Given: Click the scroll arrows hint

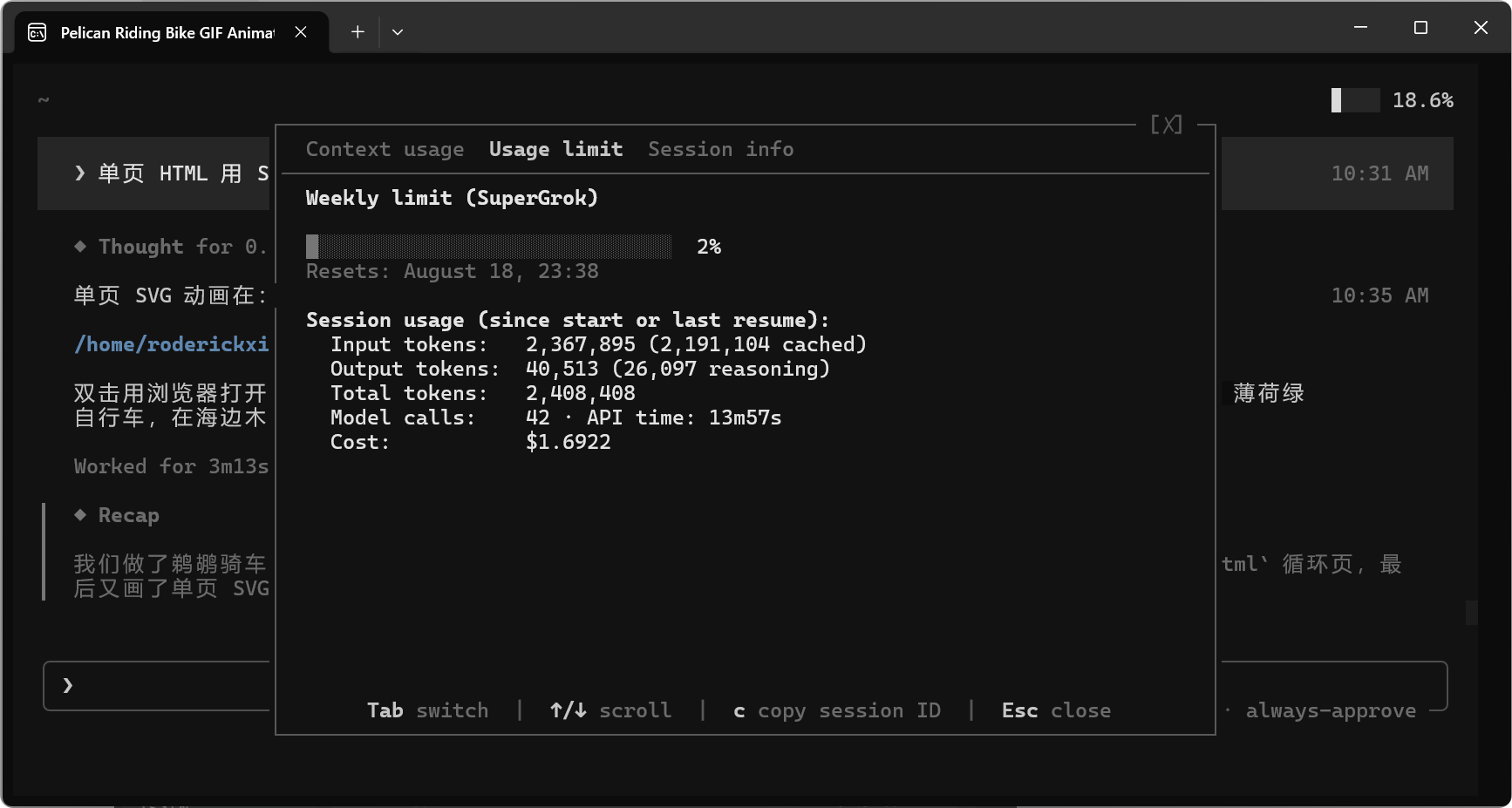Looking at the screenshot, I should coord(610,710).
